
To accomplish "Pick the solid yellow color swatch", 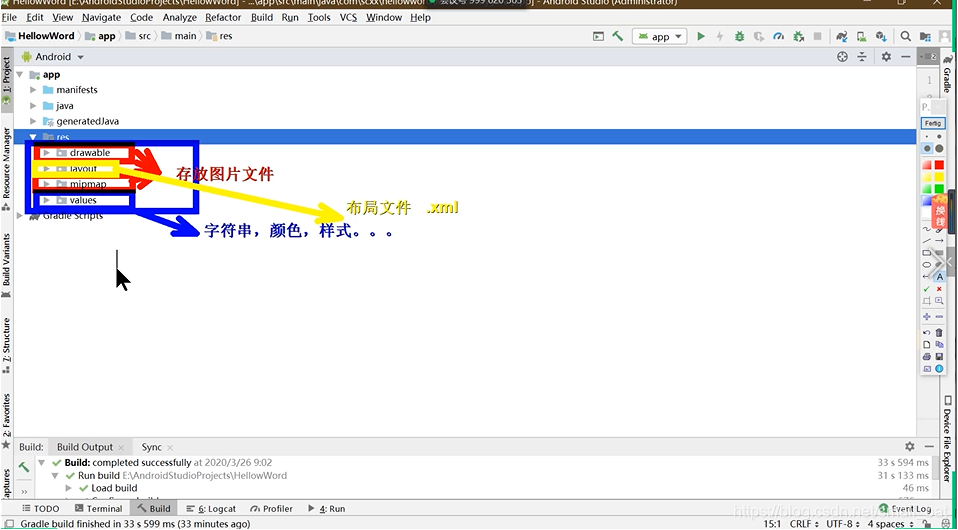I will pos(940,177).
